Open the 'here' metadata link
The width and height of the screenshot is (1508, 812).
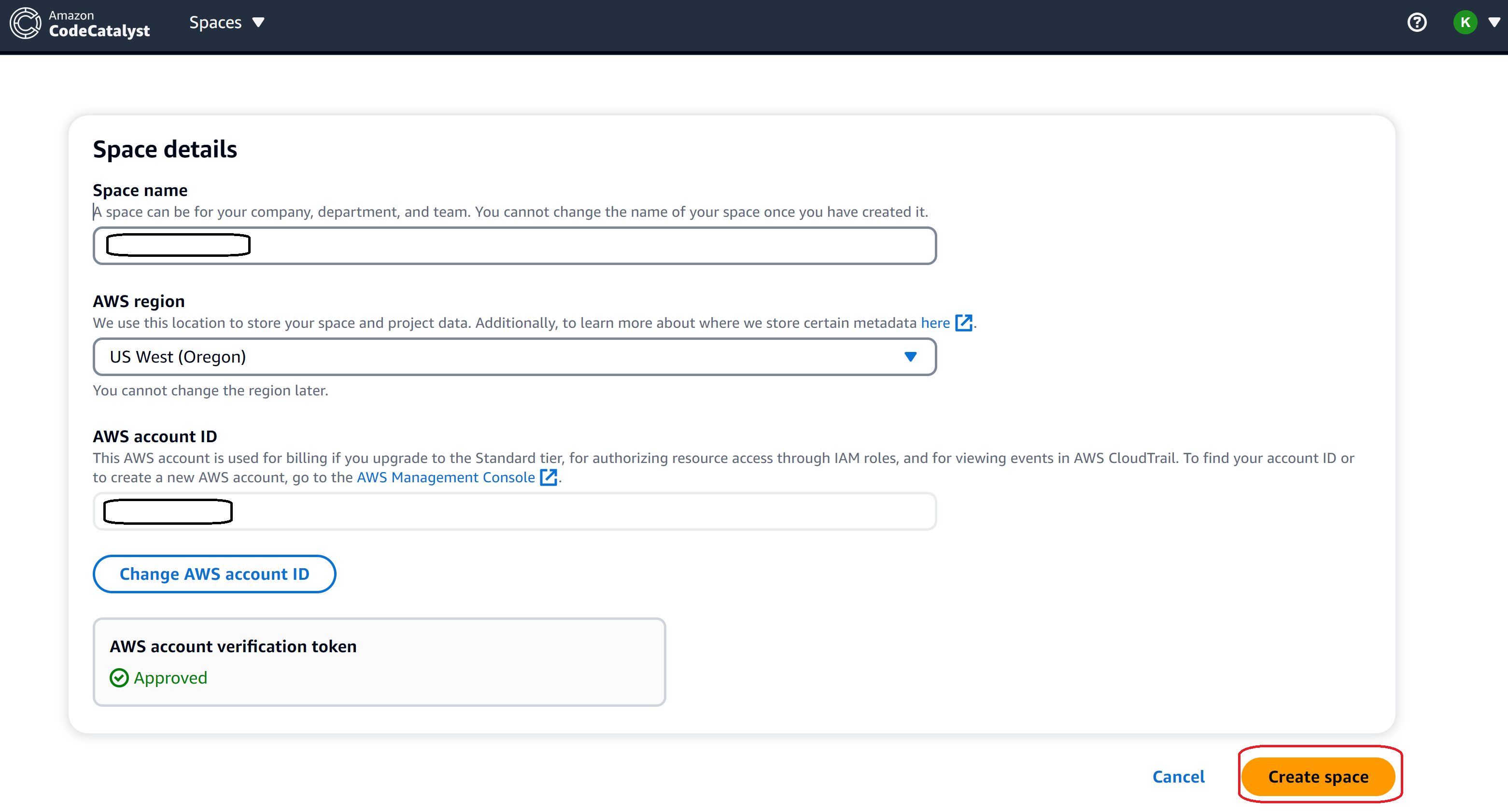coord(935,323)
